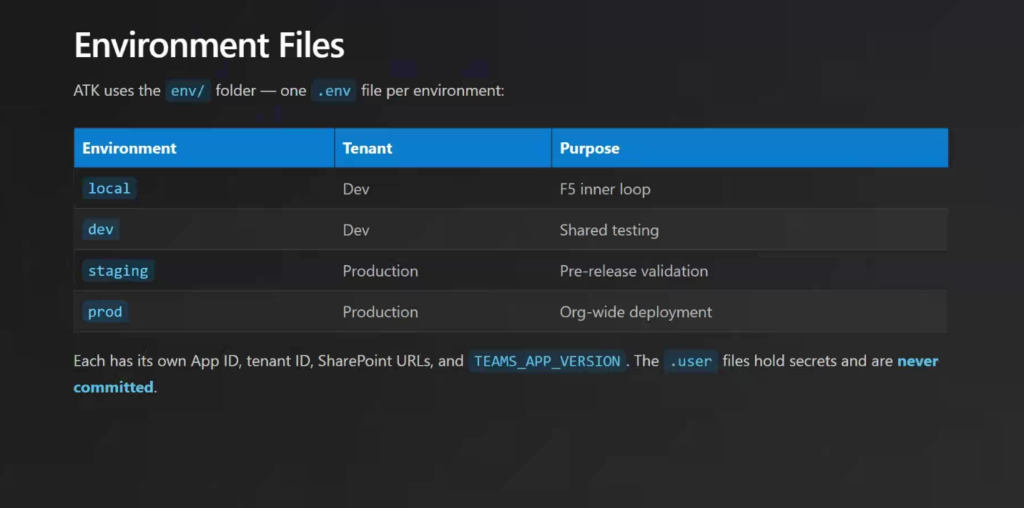Viewport: 1024px width, 508px height.
Task: Click the Production tenant cell in staging row
Action: click(x=380, y=271)
